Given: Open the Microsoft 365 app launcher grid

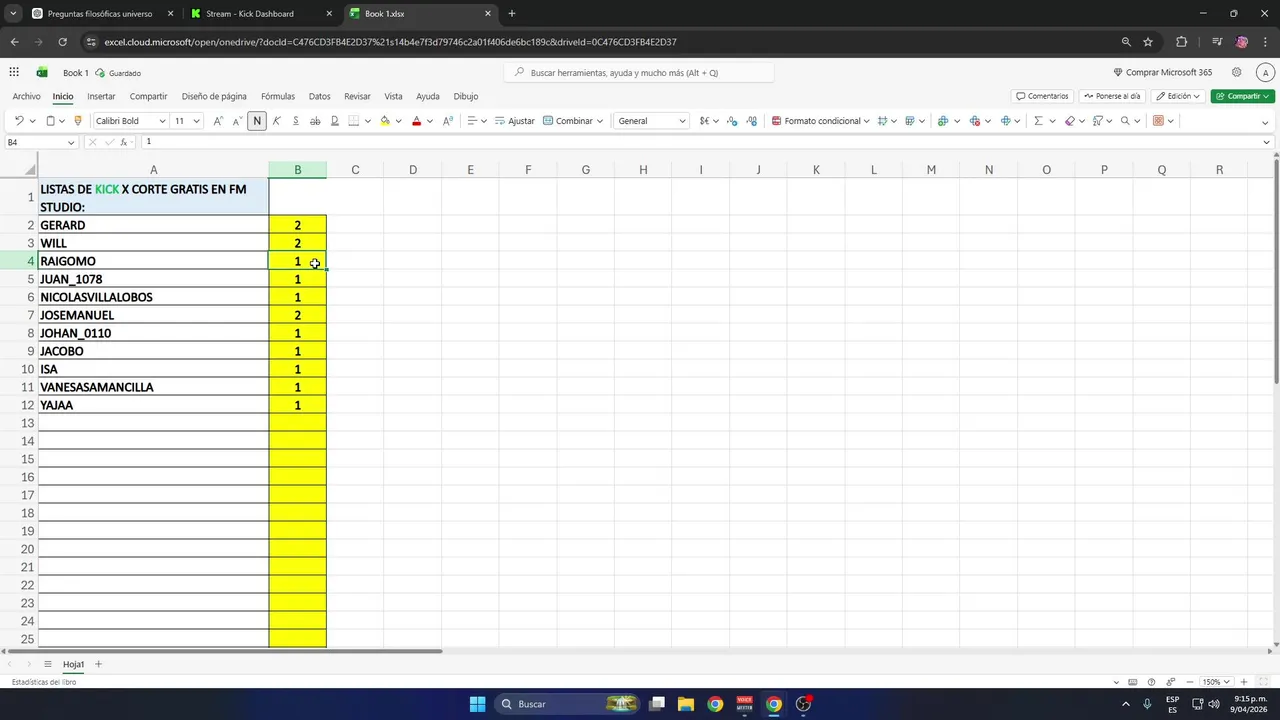Looking at the screenshot, I should click(x=14, y=72).
